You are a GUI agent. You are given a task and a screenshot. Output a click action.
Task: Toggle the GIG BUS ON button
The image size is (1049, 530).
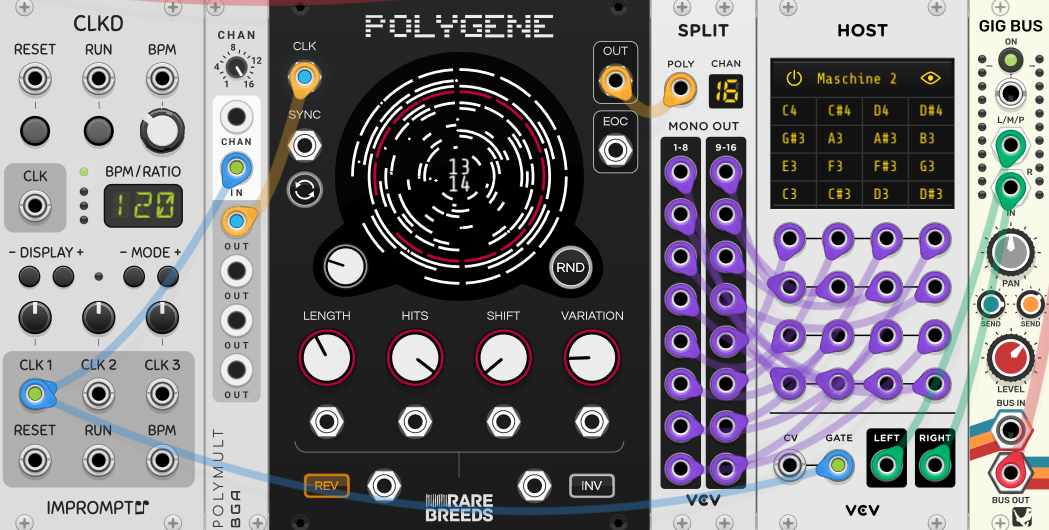pos(1011,61)
